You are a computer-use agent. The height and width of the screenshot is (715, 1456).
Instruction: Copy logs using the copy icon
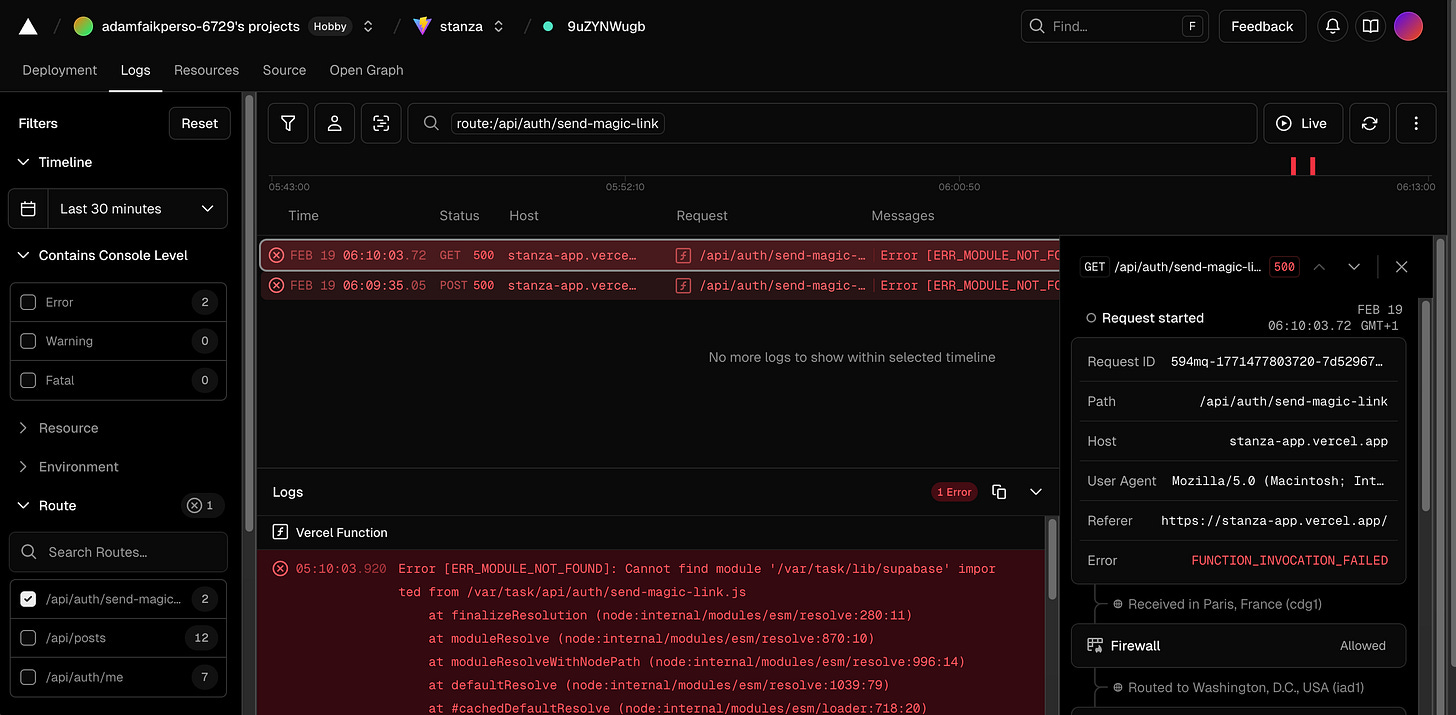998,491
